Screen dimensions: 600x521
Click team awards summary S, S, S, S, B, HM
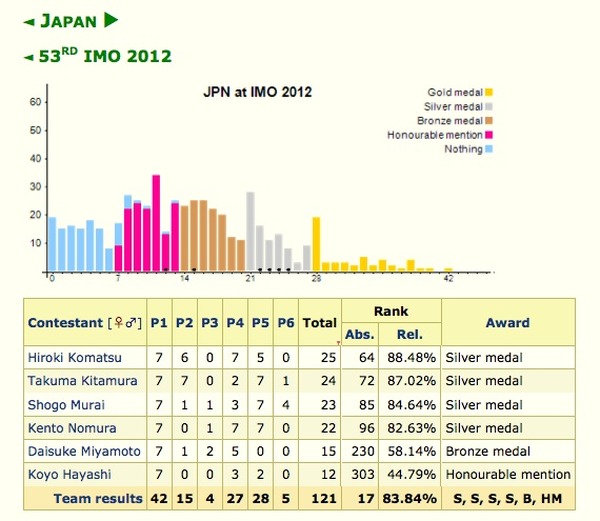(x=508, y=498)
